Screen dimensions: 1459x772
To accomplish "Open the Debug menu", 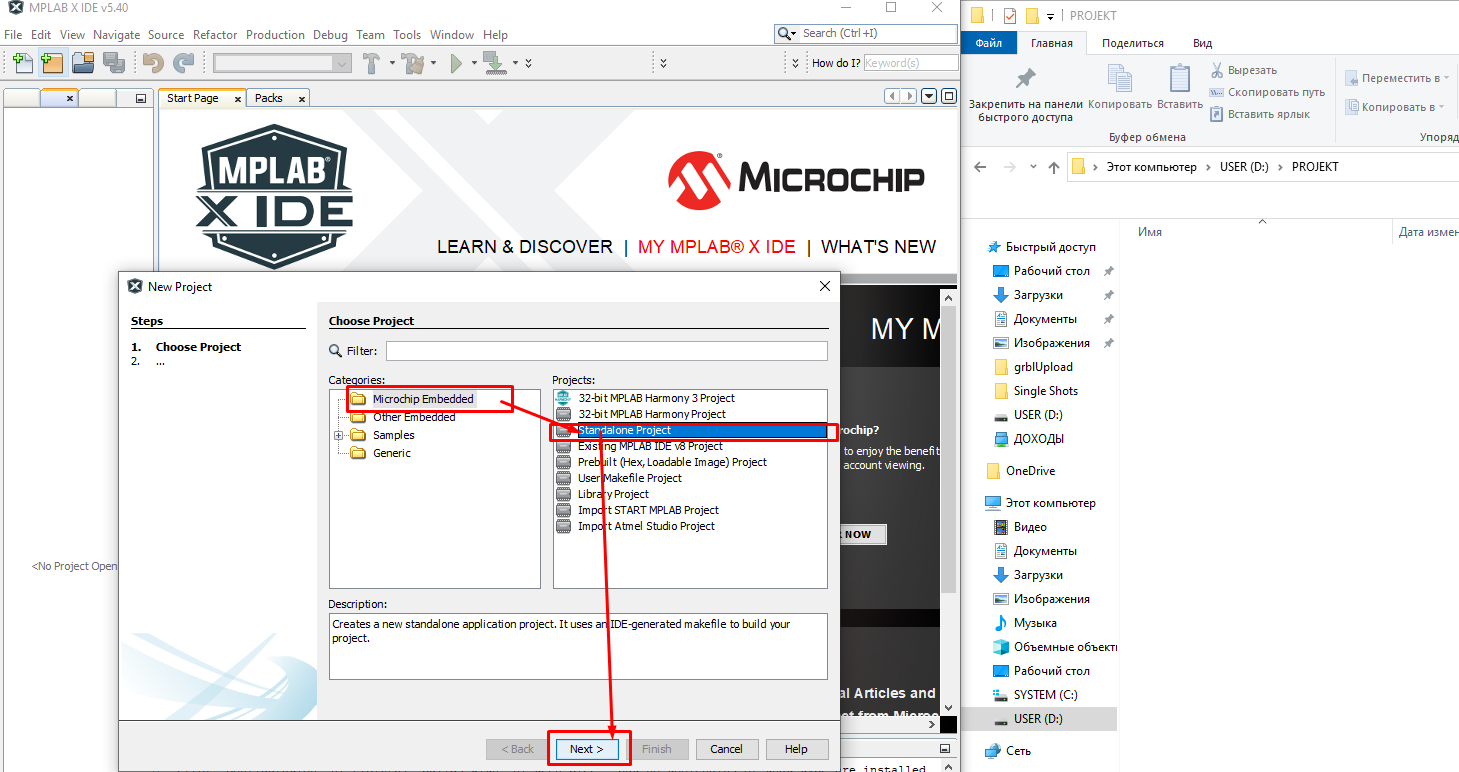I will 330,34.
